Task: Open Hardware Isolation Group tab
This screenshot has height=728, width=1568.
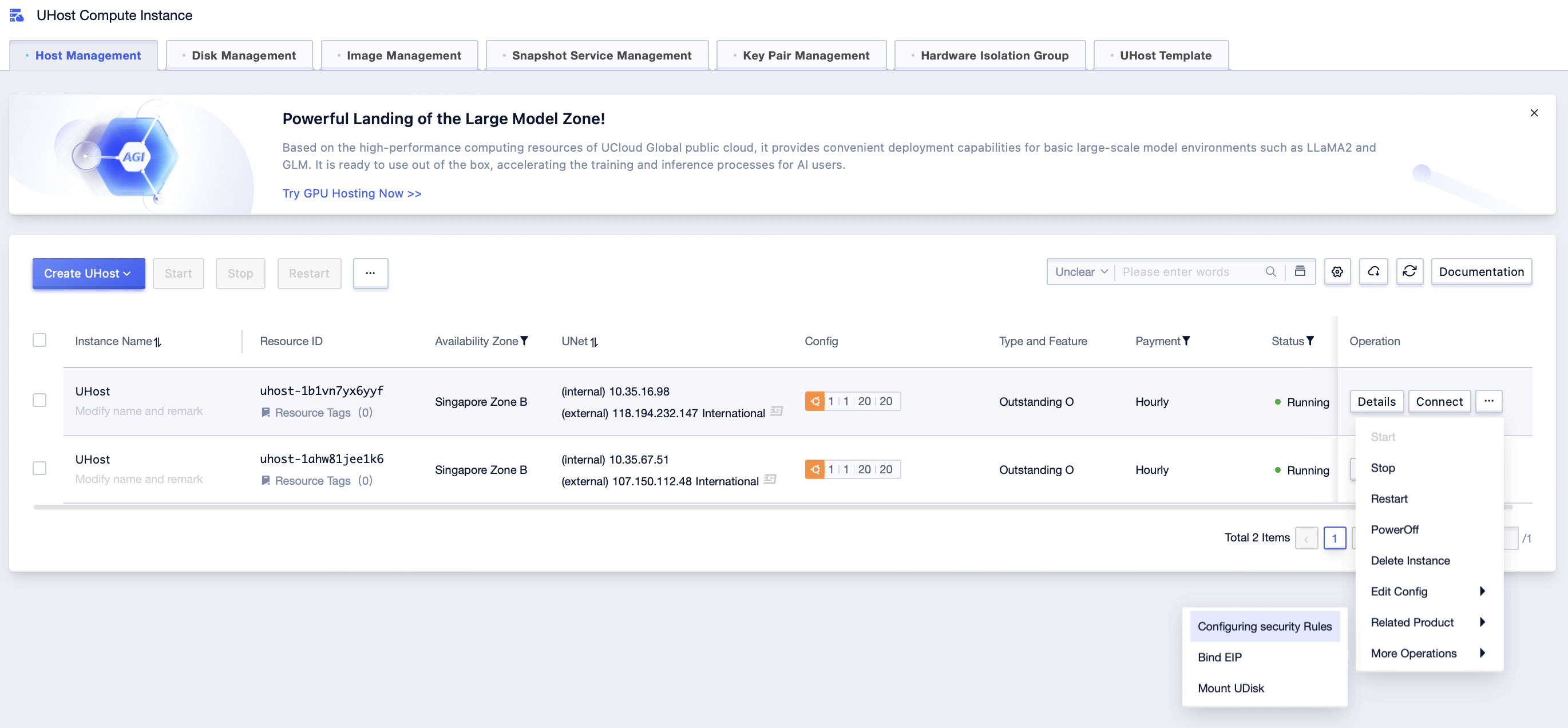Action: [x=991, y=56]
